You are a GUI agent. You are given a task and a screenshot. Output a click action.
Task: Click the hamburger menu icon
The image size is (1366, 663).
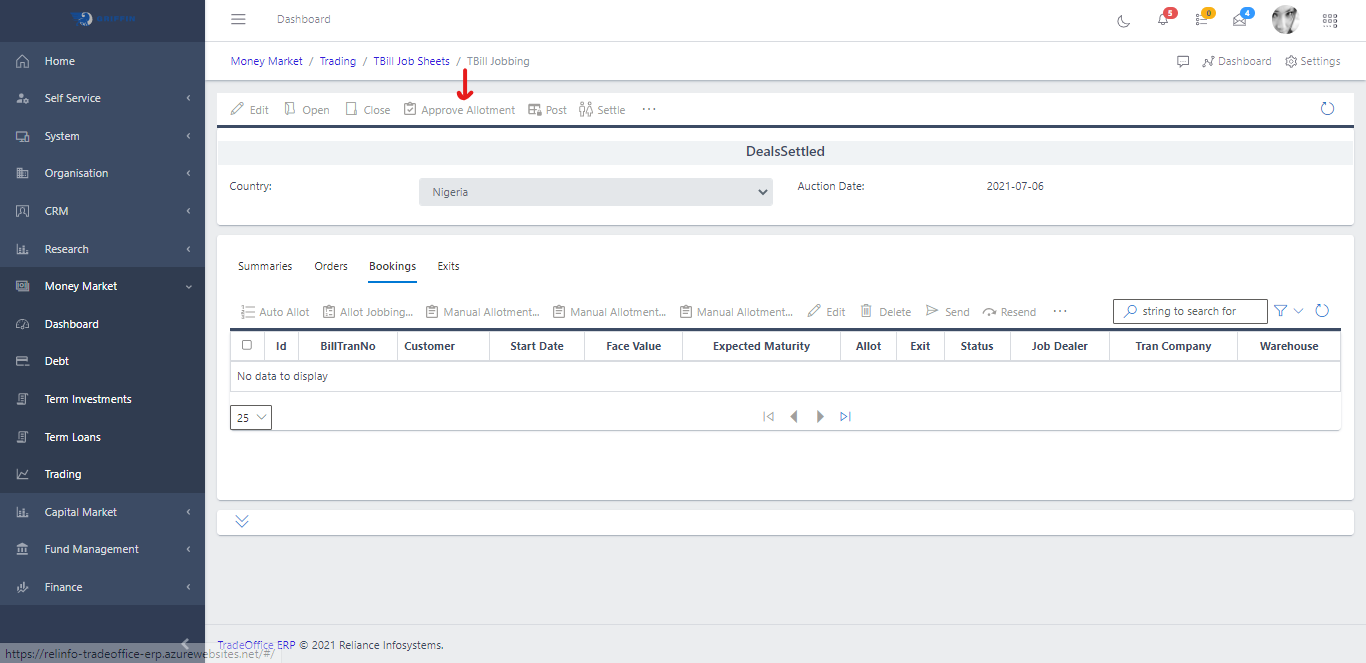pyautogui.click(x=238, y=19)
